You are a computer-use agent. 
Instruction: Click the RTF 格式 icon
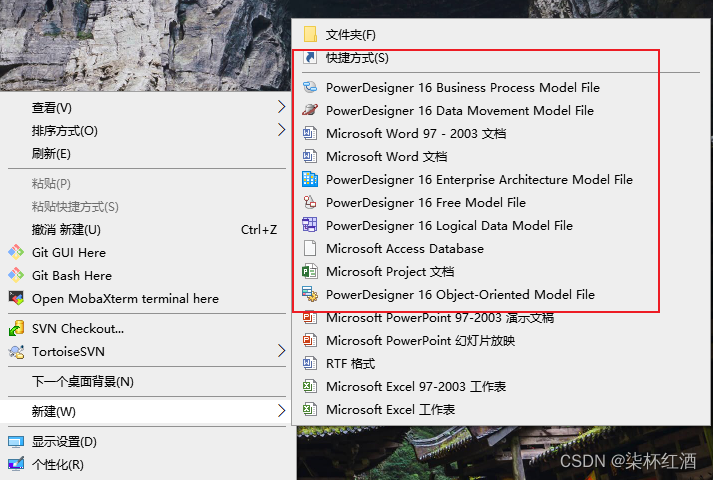click(x=310, y=363)
